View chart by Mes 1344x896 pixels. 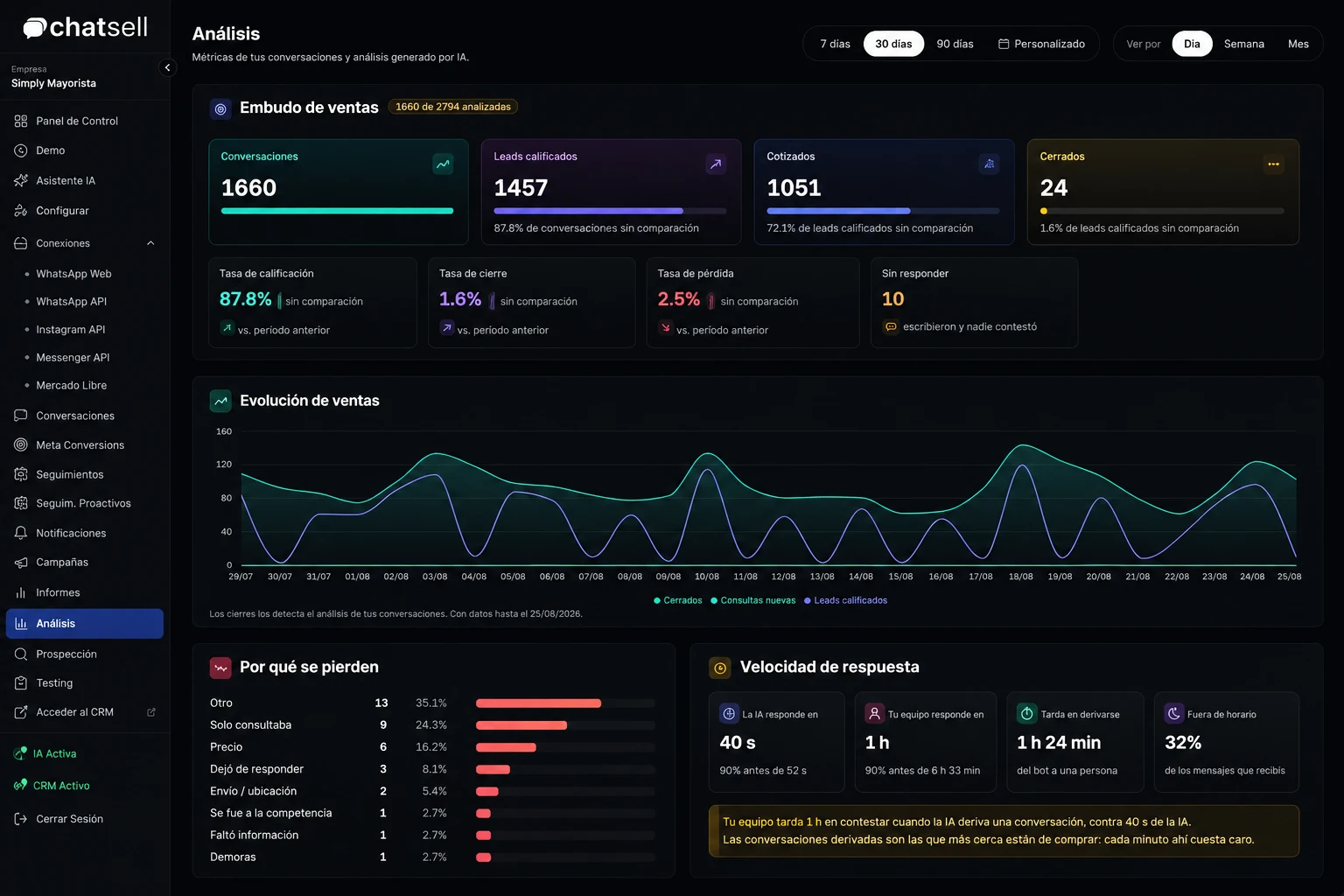[1298, 44]
